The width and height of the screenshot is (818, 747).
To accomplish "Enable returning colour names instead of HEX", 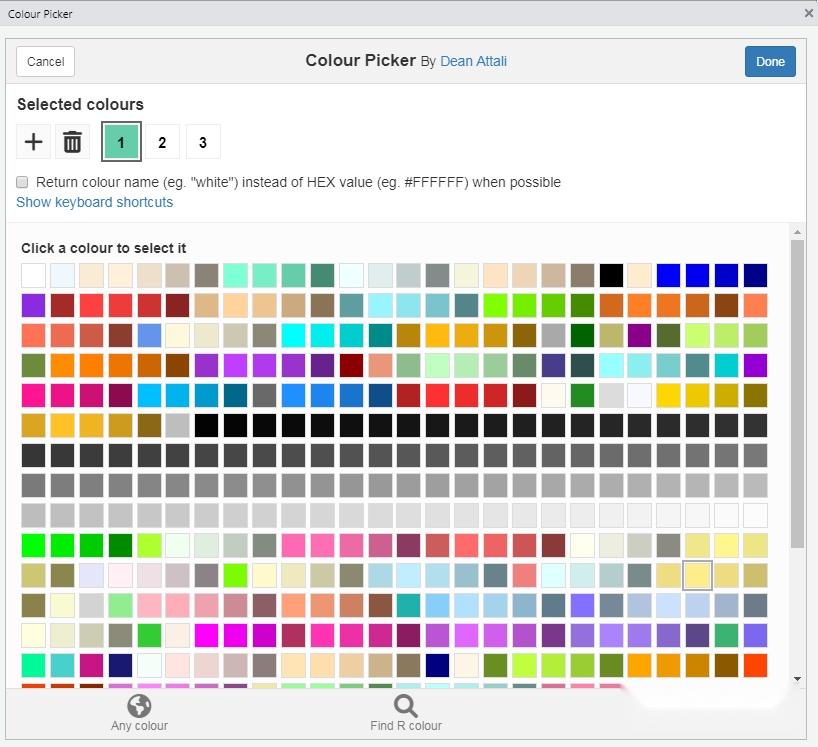I will [x=21, y=182].
